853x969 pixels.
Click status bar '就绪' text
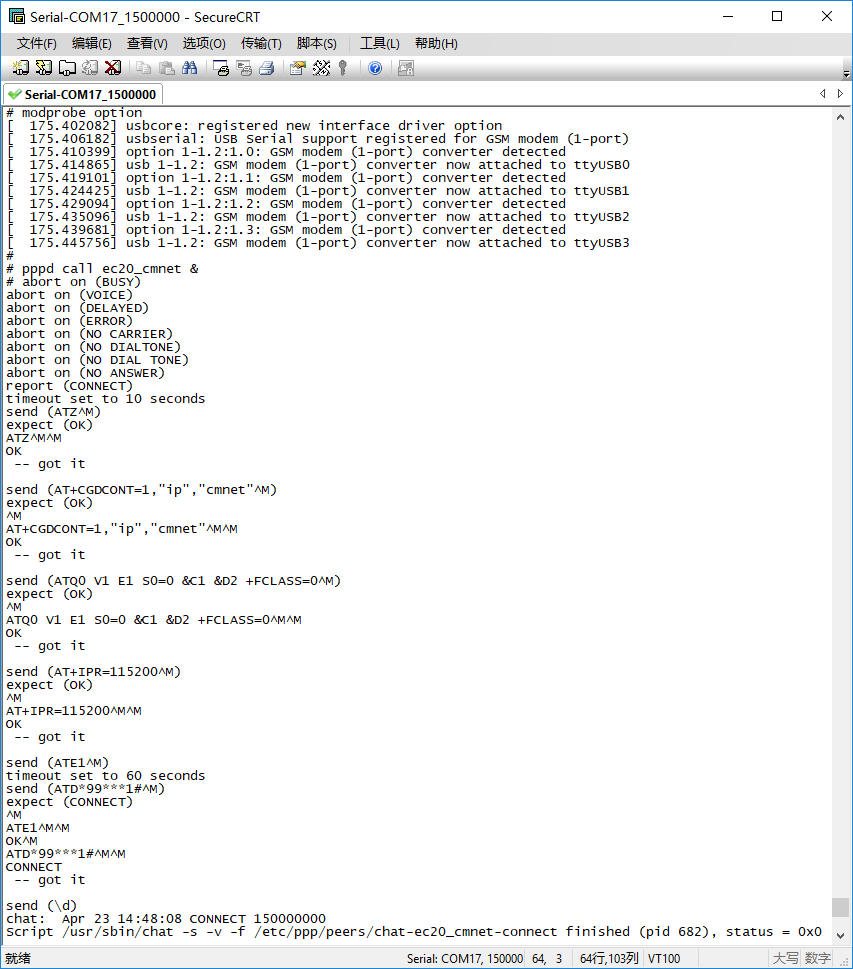click(18, 958)
